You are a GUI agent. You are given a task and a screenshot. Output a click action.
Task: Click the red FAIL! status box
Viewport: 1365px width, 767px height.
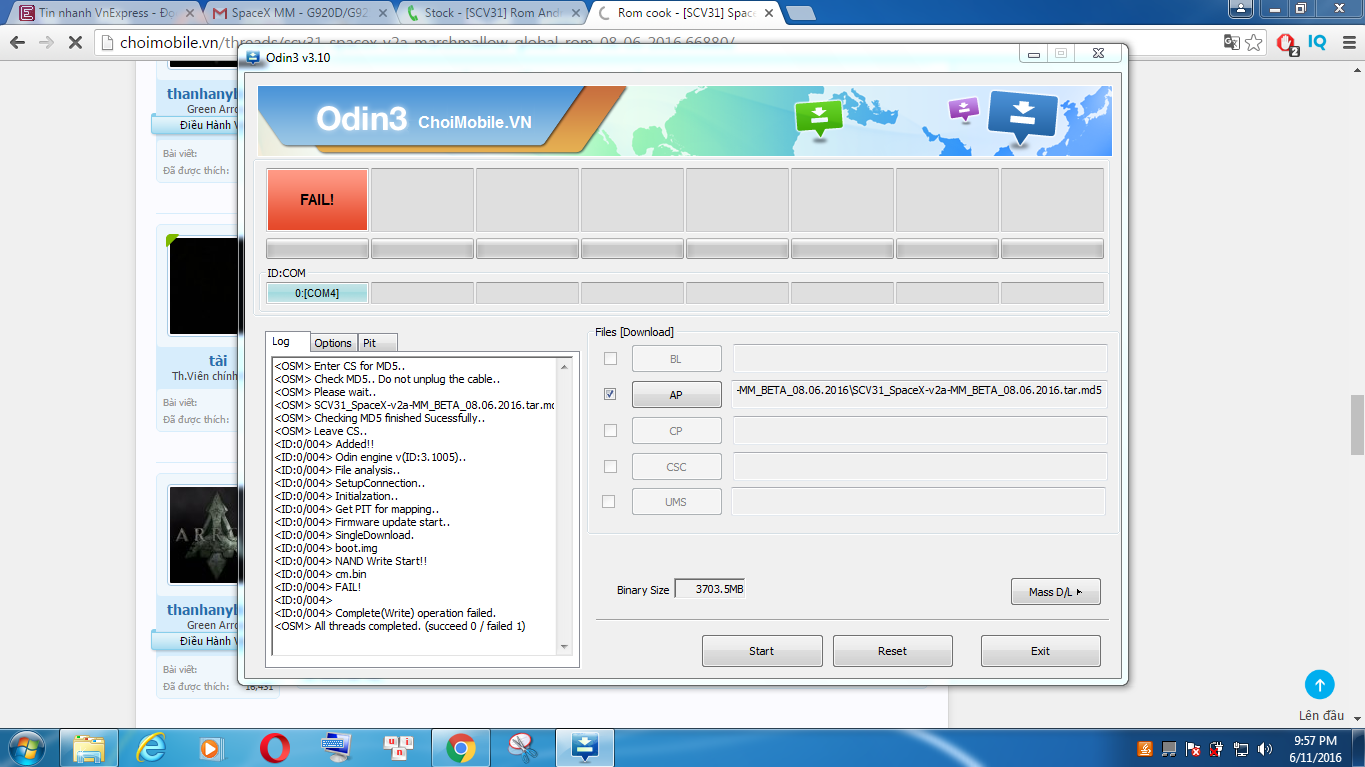tap(317, 200)
